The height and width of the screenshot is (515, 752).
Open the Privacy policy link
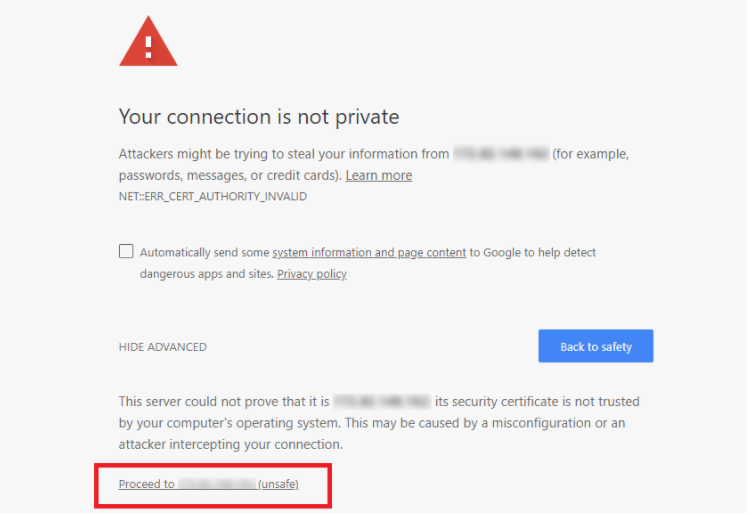(312, 274)
